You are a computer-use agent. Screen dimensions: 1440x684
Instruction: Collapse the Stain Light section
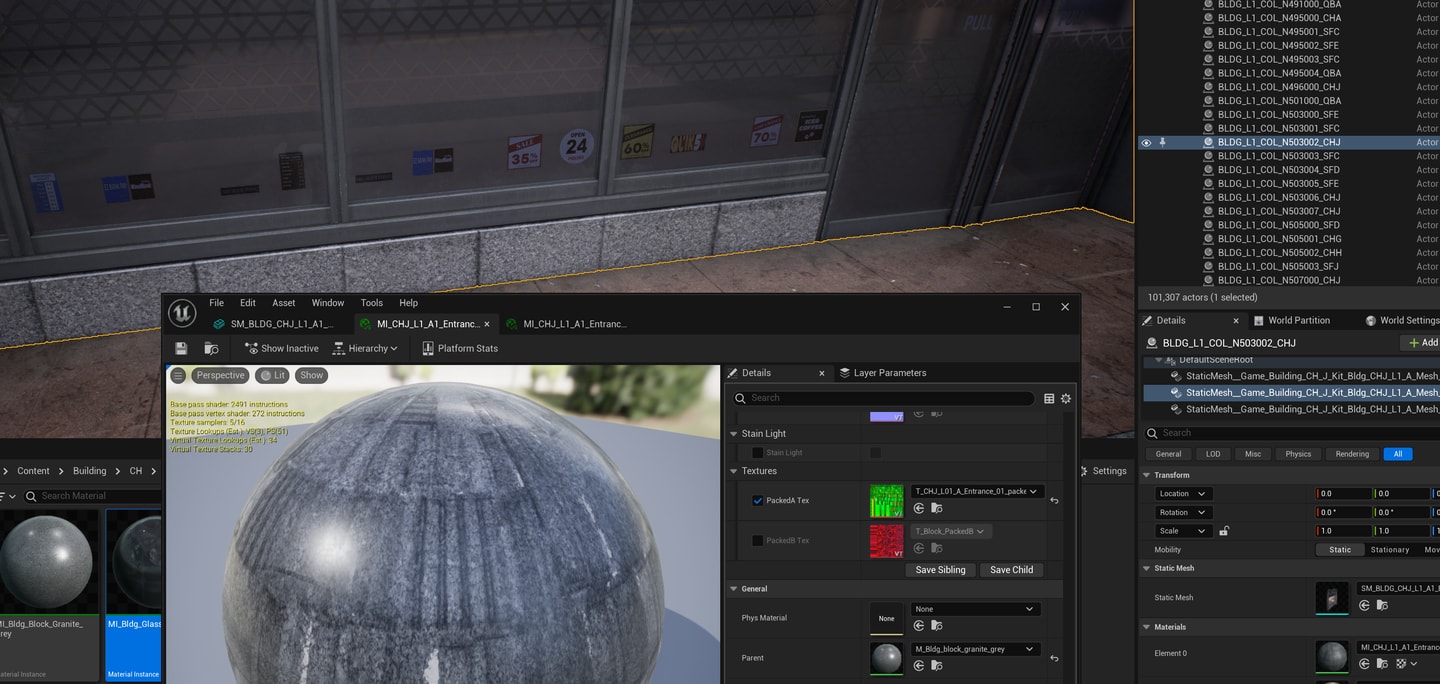point(734,434)
